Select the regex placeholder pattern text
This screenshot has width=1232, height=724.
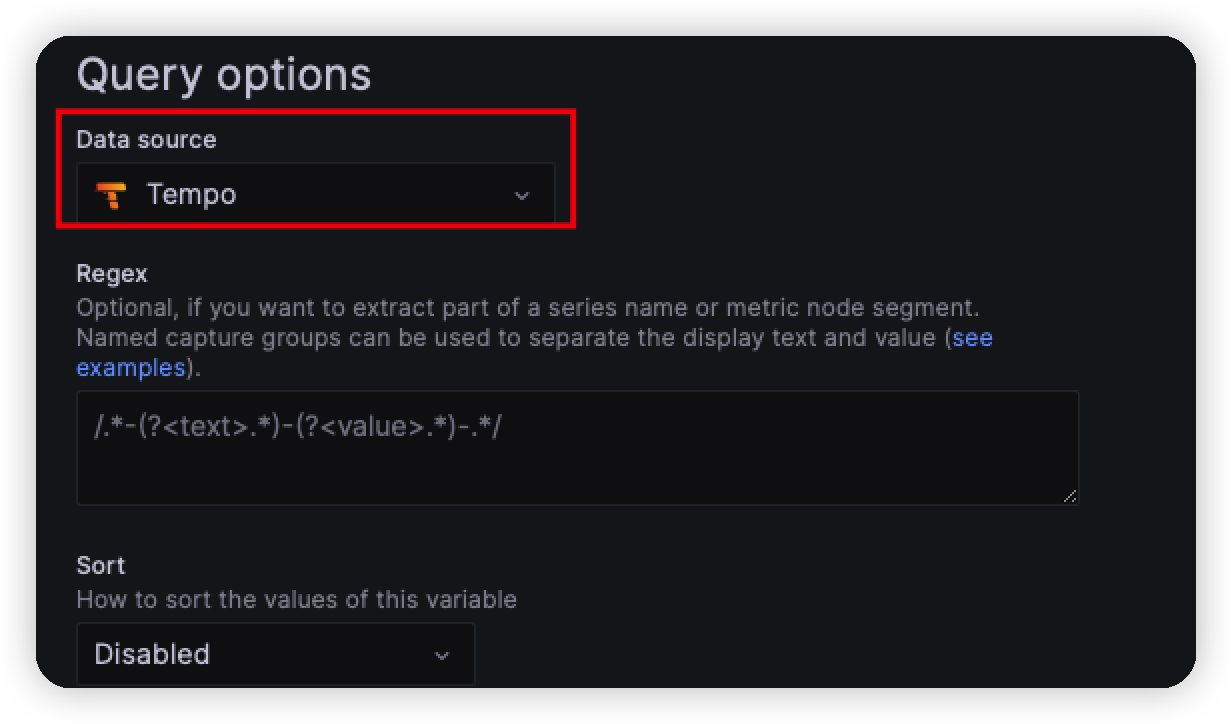pos(295,426)
